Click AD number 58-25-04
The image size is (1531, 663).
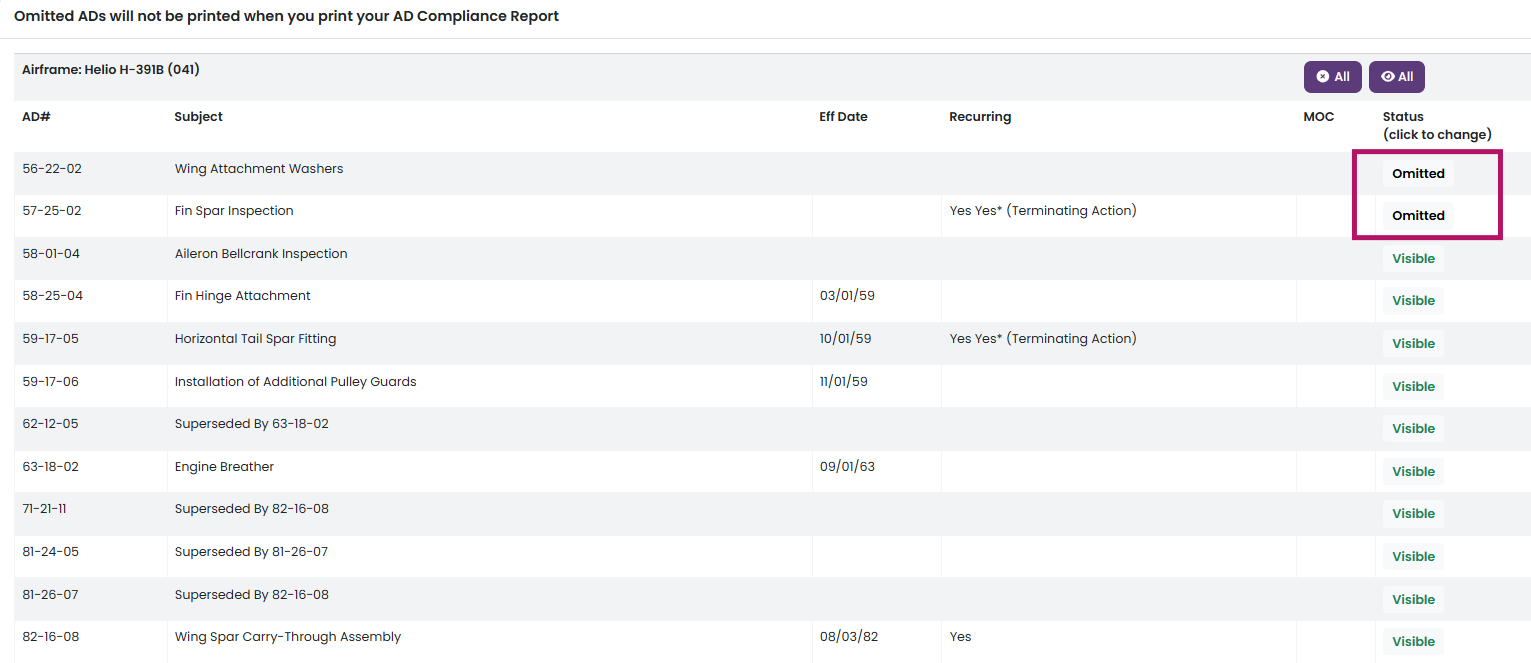click(x=52, y=296)
